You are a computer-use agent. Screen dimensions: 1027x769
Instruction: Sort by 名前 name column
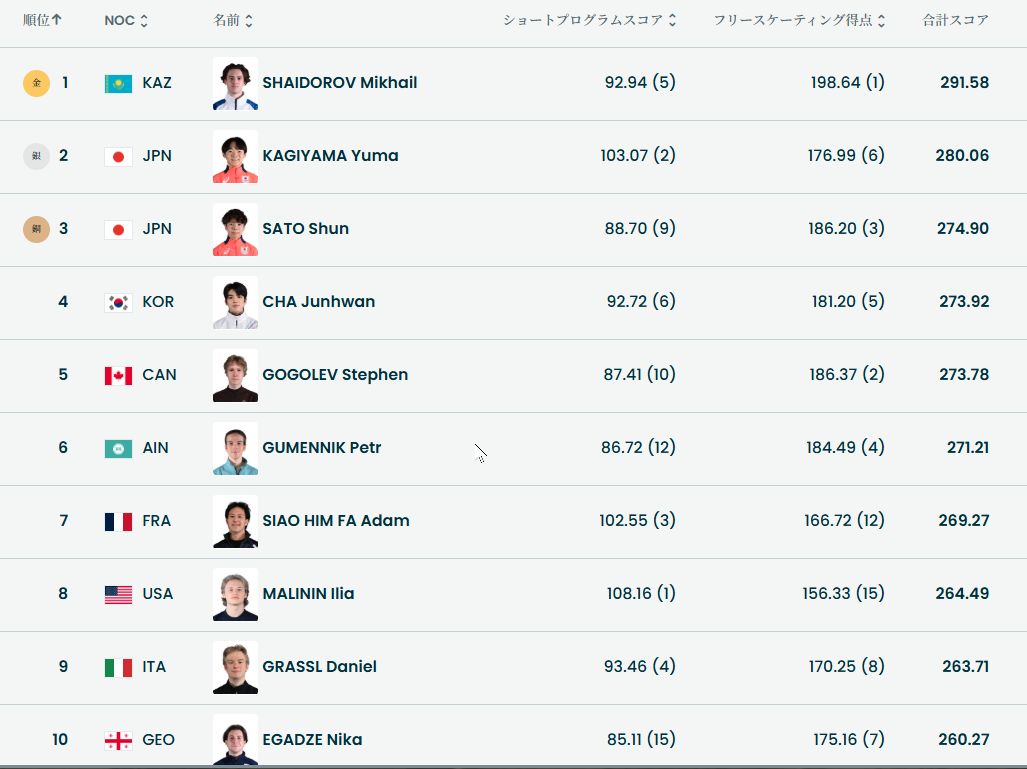tap(233, 20)
